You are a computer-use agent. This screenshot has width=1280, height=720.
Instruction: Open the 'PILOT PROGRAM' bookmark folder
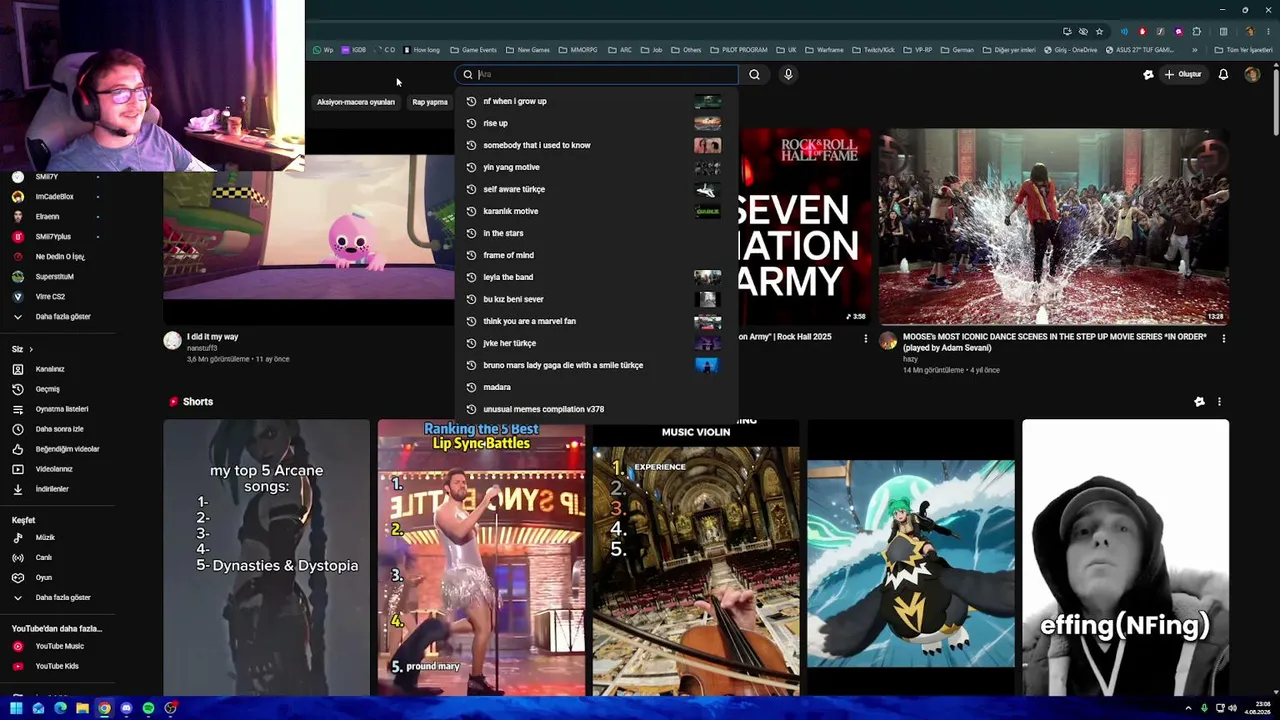(739, 49)
